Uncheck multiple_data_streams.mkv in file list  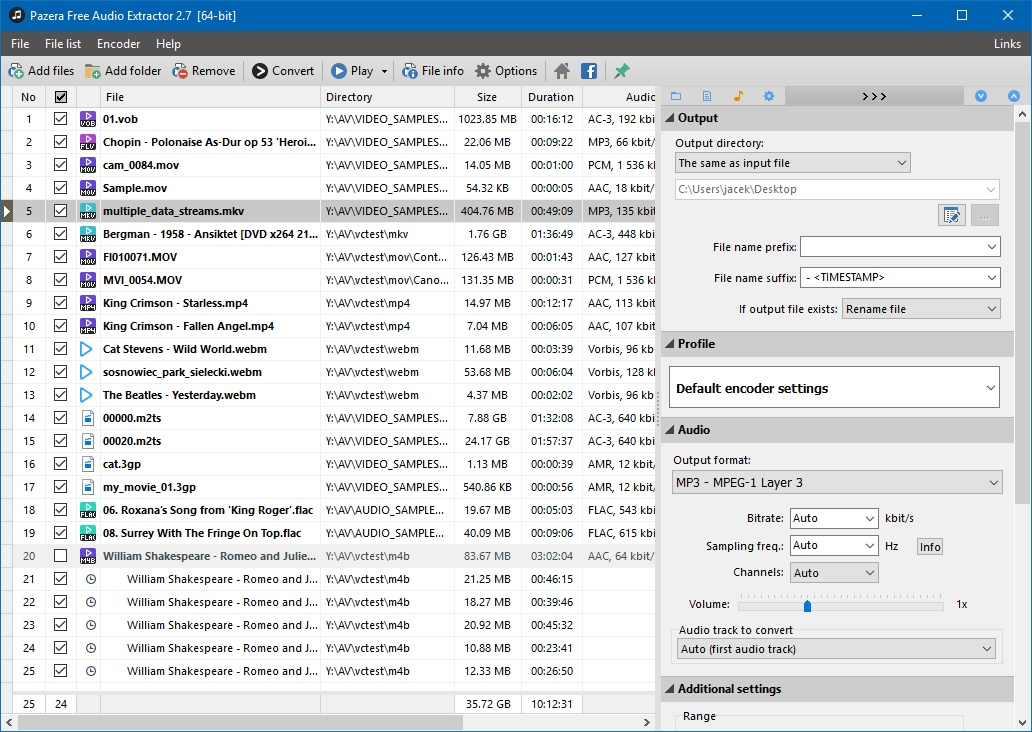(61, 211)
